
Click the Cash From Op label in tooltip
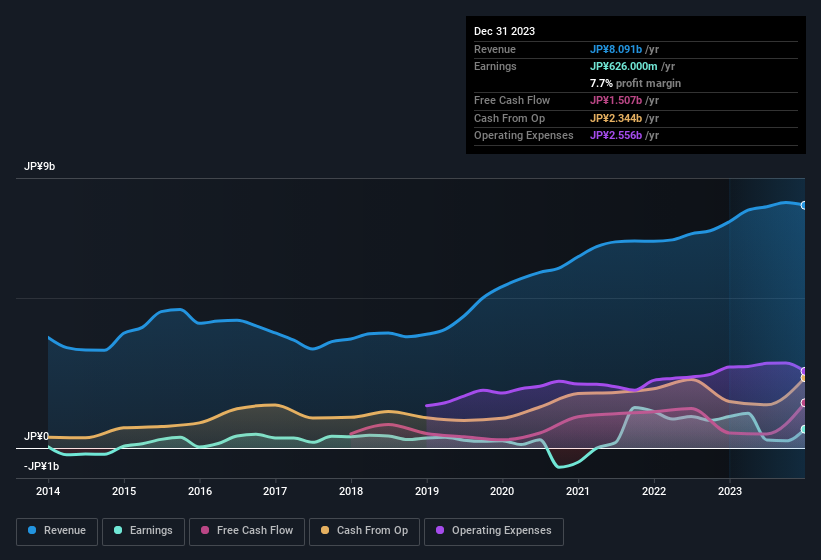click(x=509, y=118)
